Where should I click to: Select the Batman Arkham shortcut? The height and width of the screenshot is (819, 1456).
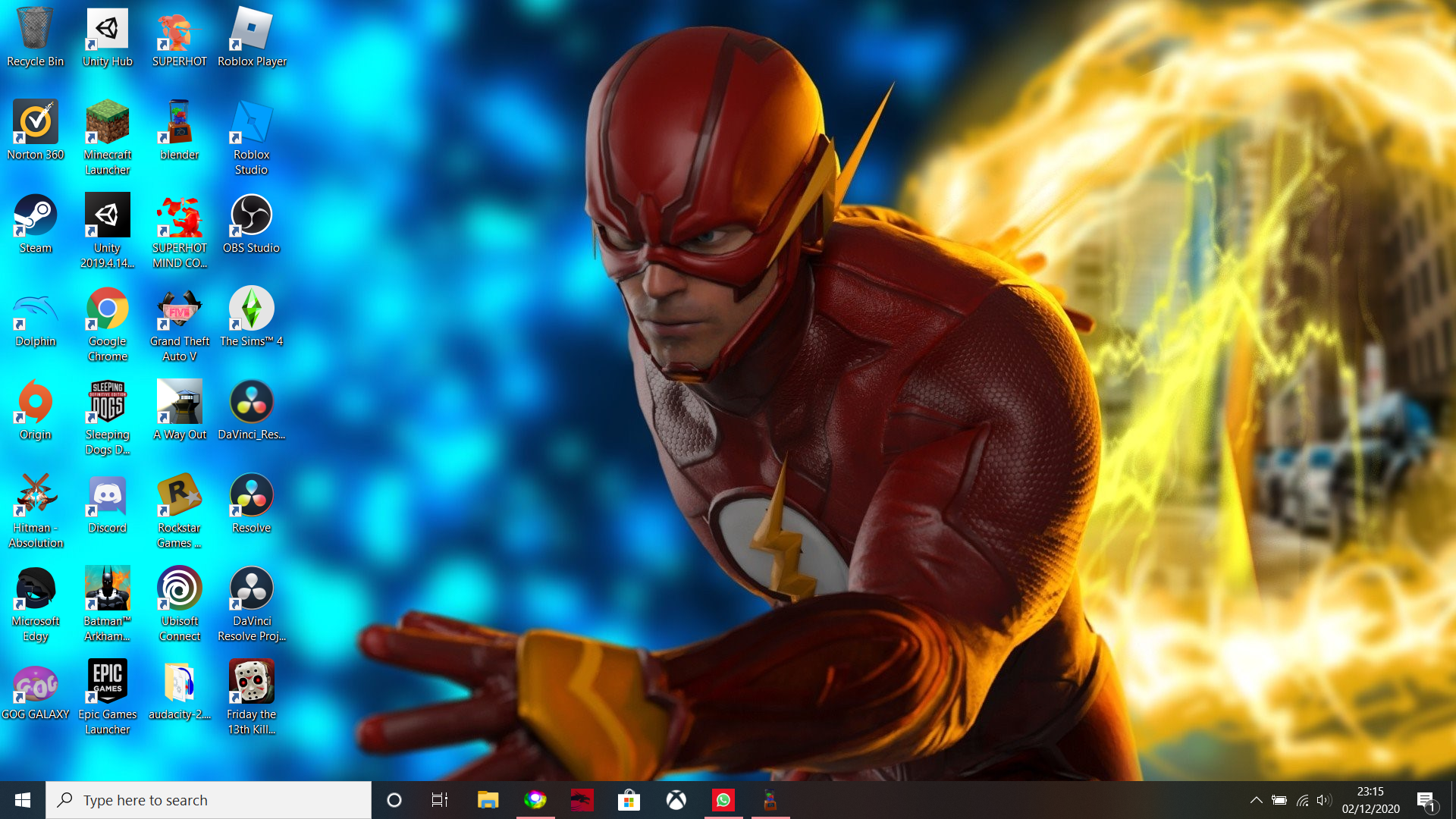coord(107,604)
